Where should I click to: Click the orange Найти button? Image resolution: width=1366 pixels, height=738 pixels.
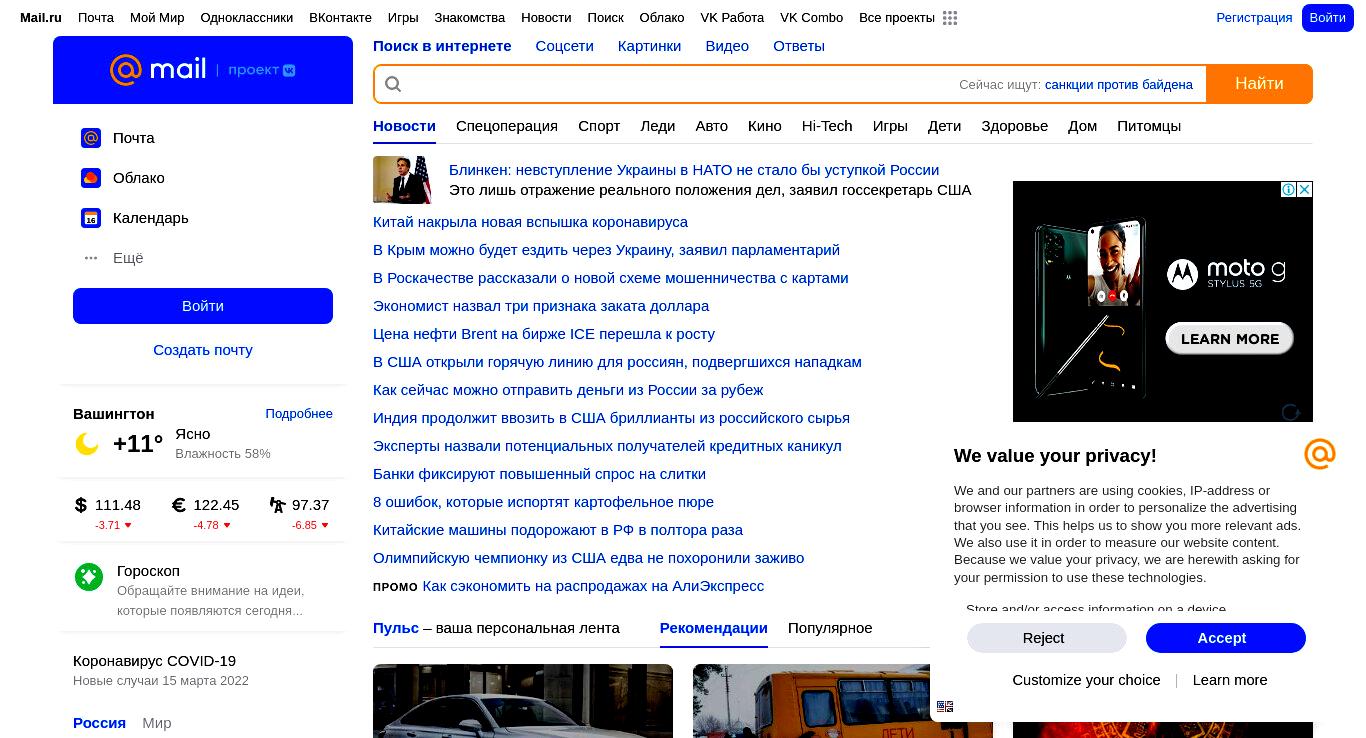(x=1259, y=84)
